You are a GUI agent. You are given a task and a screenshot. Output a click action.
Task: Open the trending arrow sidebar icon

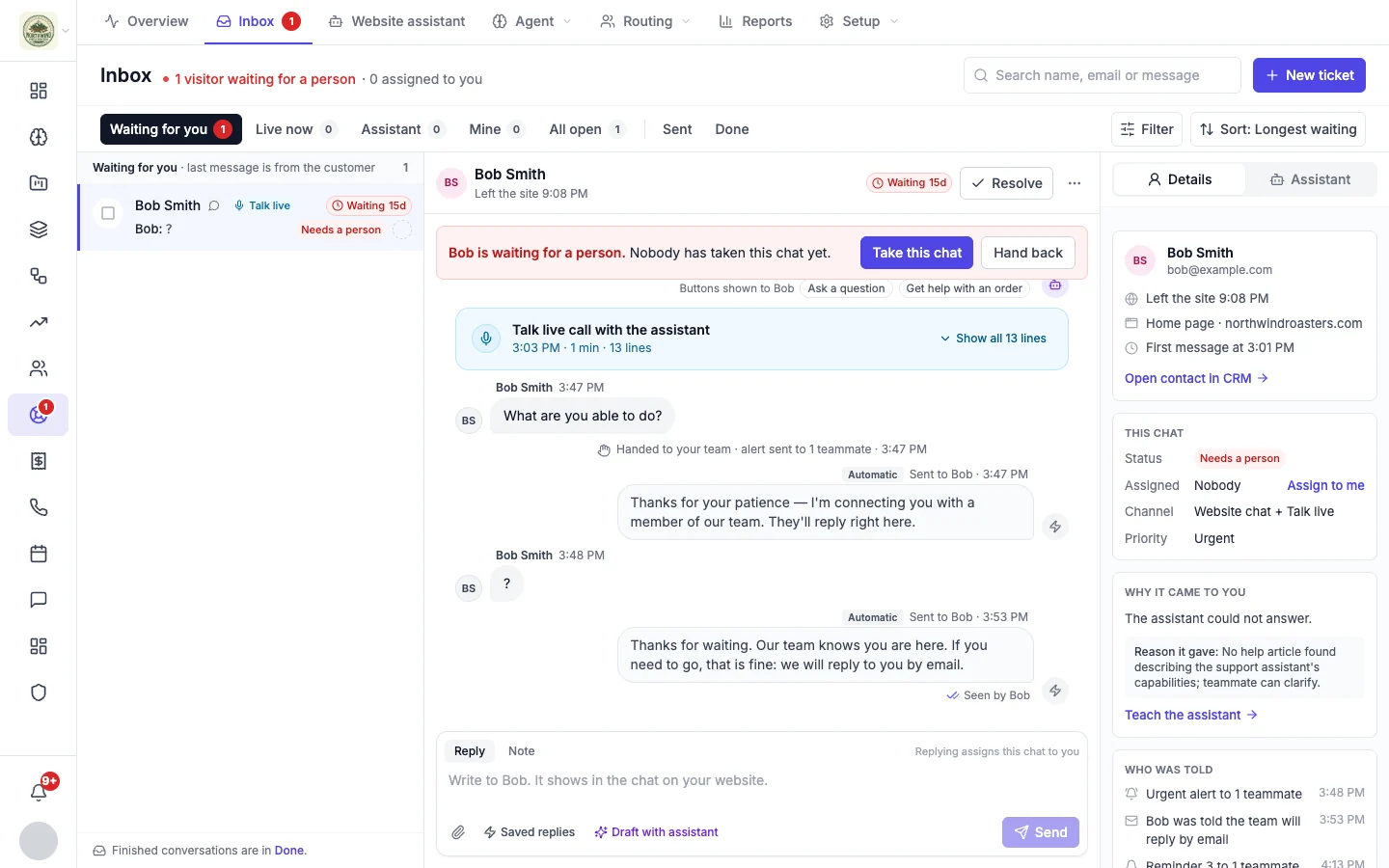click(39, 322)
